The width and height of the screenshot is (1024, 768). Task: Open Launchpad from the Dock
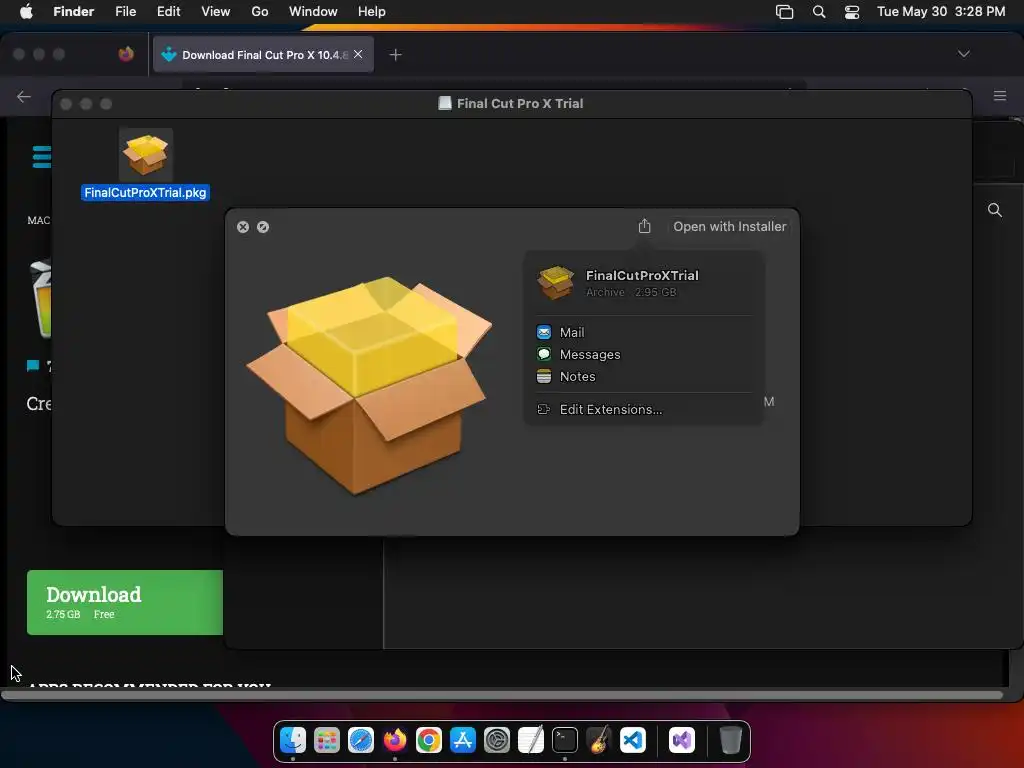click(327, 741)
